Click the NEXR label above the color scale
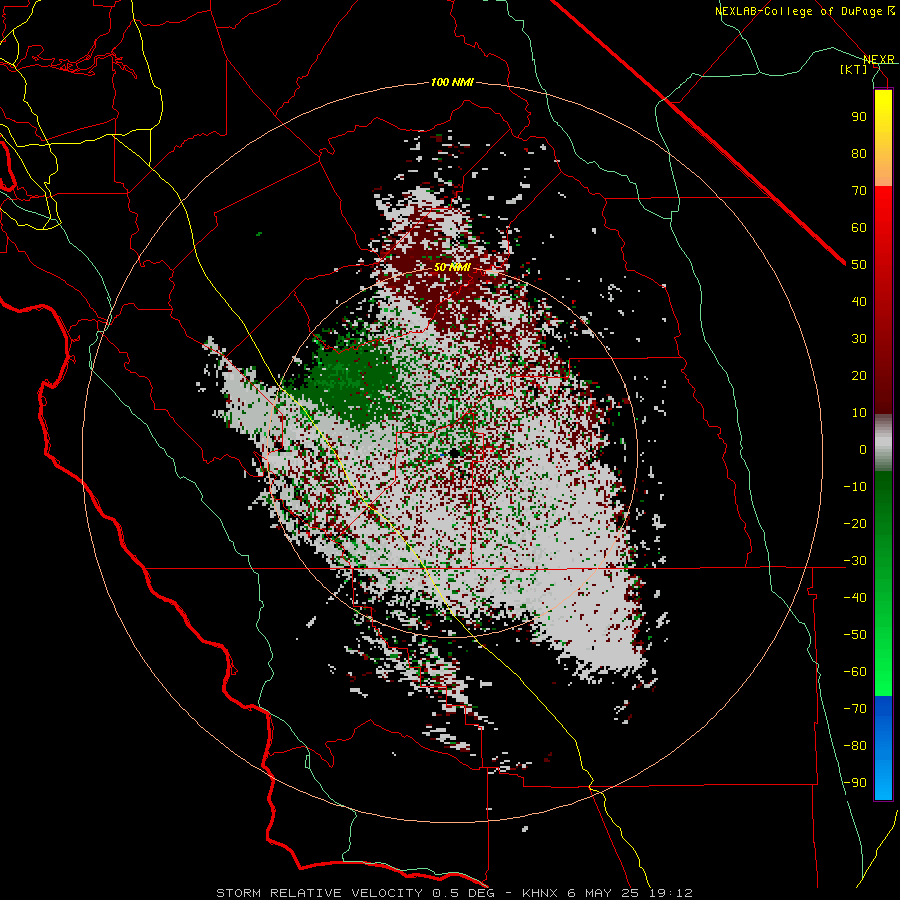The image size is (900, 900). pyautogui.click(x=878, y=59)
